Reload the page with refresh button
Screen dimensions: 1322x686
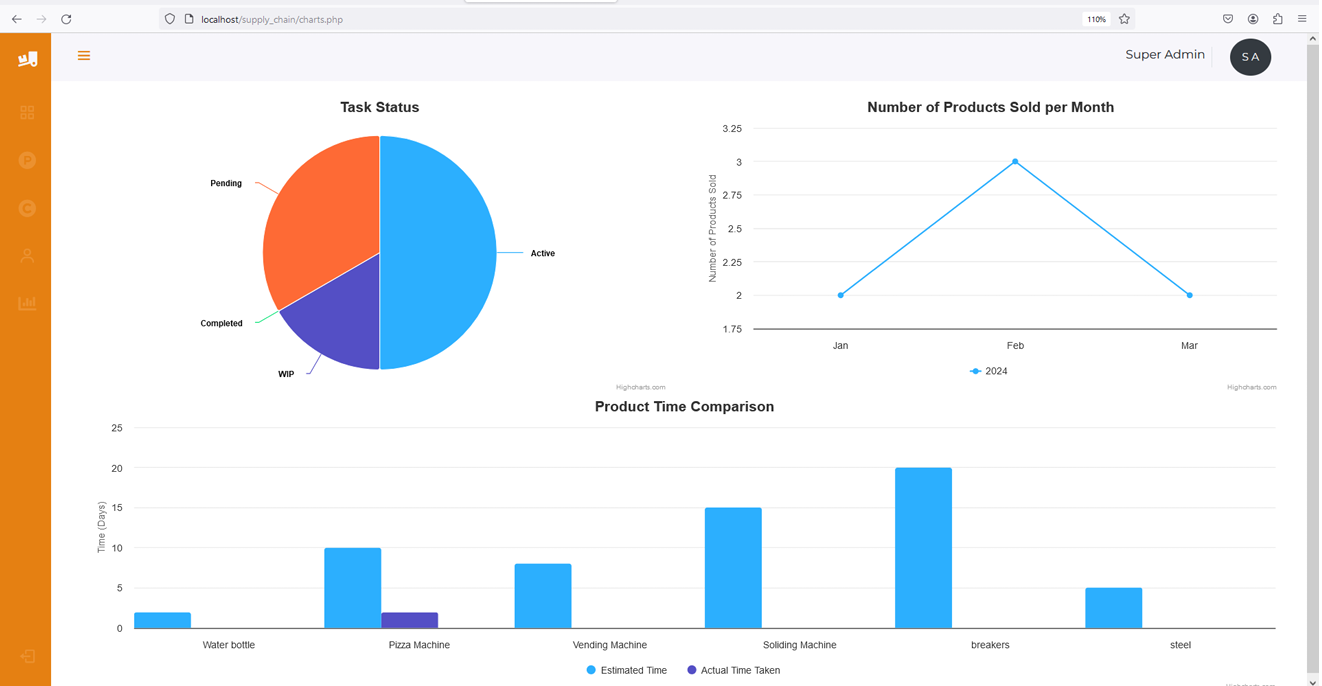pos(66,19)
